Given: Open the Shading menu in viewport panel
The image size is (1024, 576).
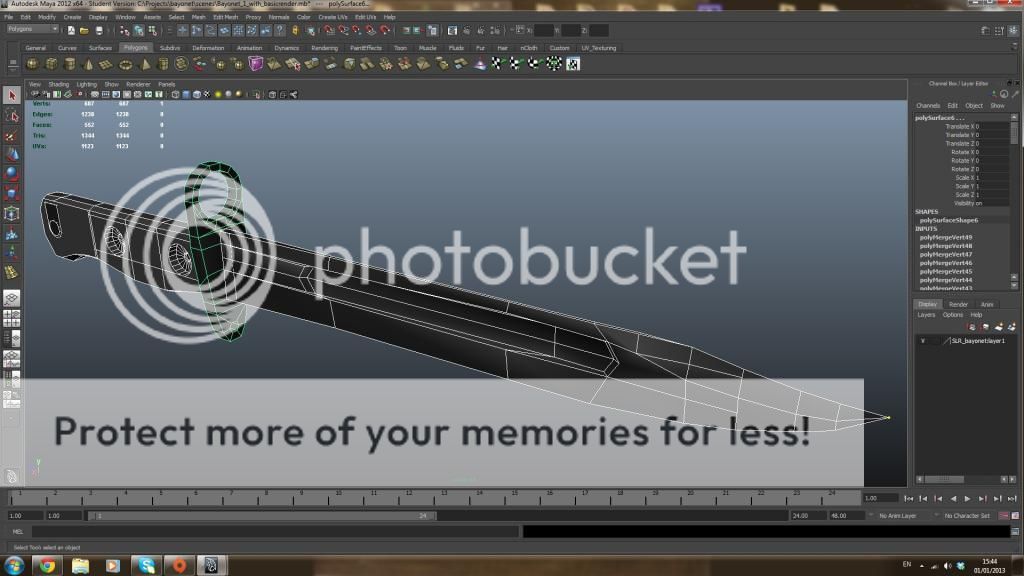Looking at the screenshot, I should coord(59,84).
